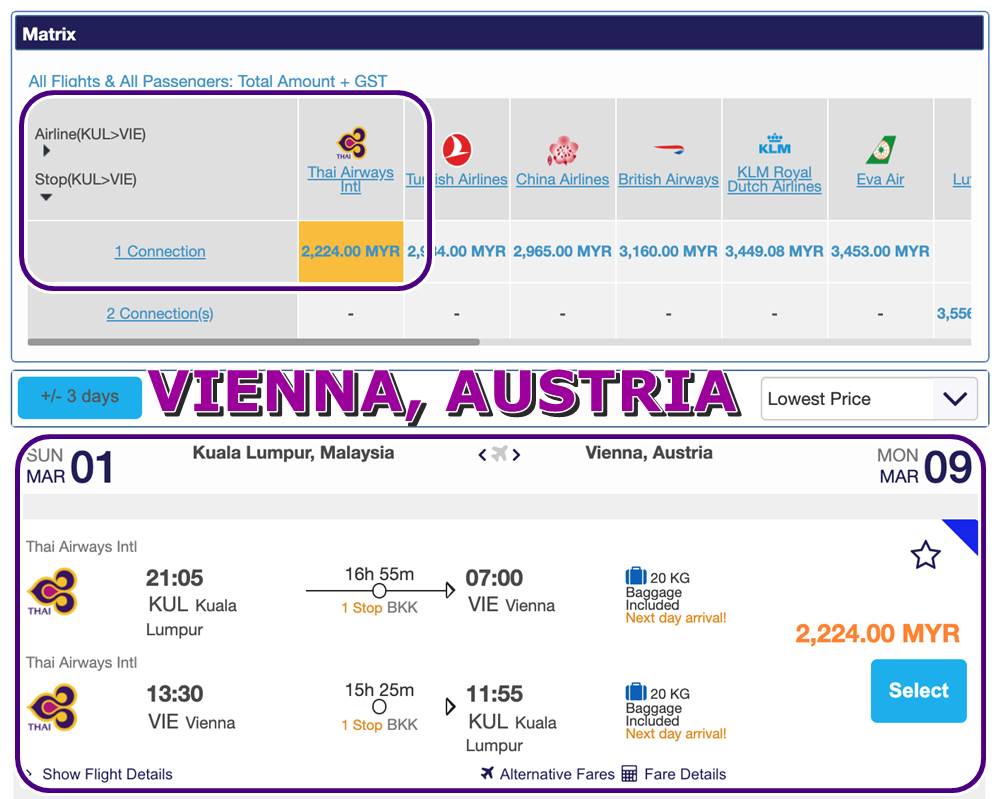Screen dimensions: 1000x799
Task: Select the 2,224.00 MYR Thai fare
Action: pos(918,691)
